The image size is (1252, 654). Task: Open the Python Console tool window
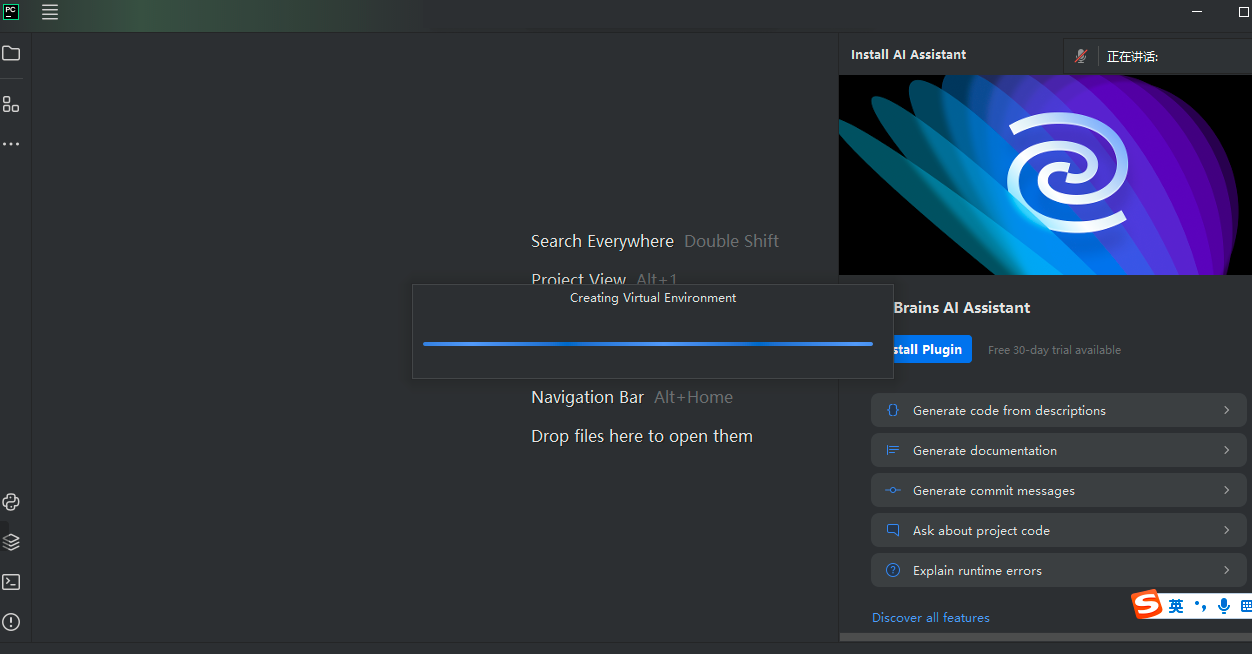pyautogui.click(x=11, y=502)
